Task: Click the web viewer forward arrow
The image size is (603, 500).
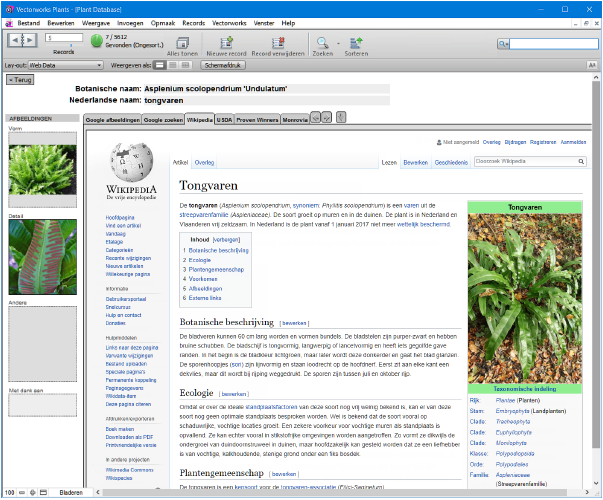Action: tap(326, 117)
